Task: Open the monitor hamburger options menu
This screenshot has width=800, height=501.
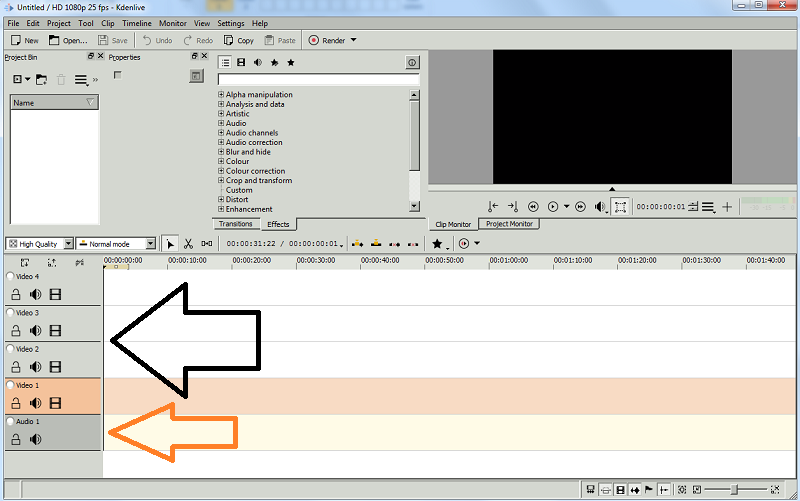Action: pos(708,207)
